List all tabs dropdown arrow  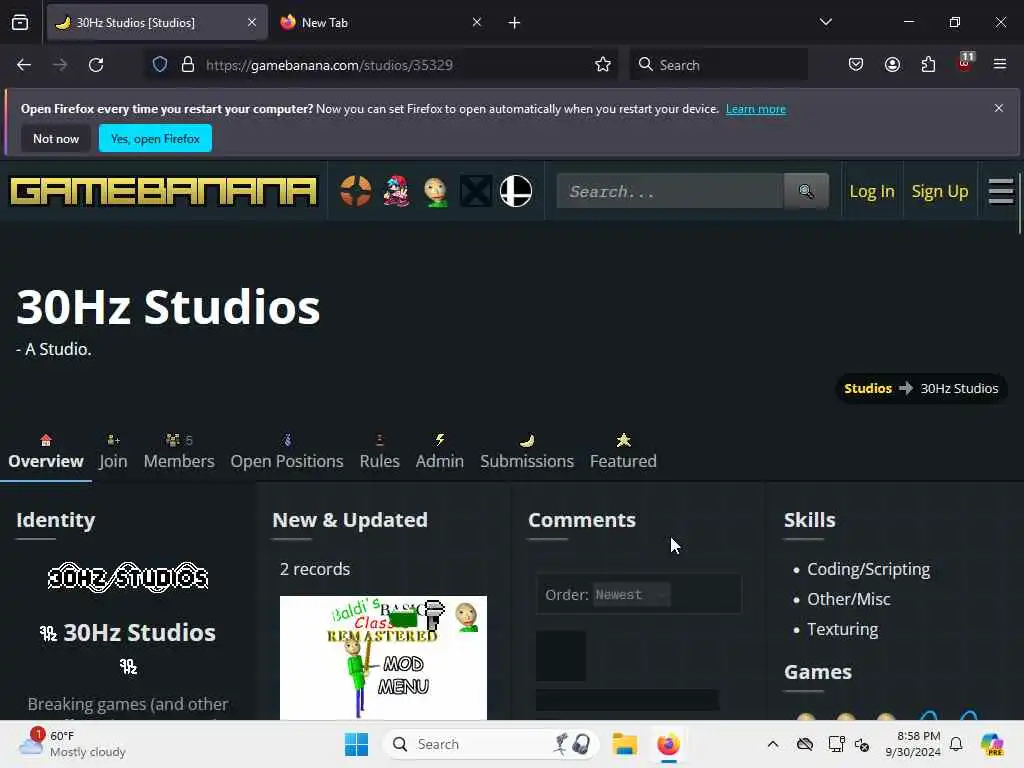point(825,22)
